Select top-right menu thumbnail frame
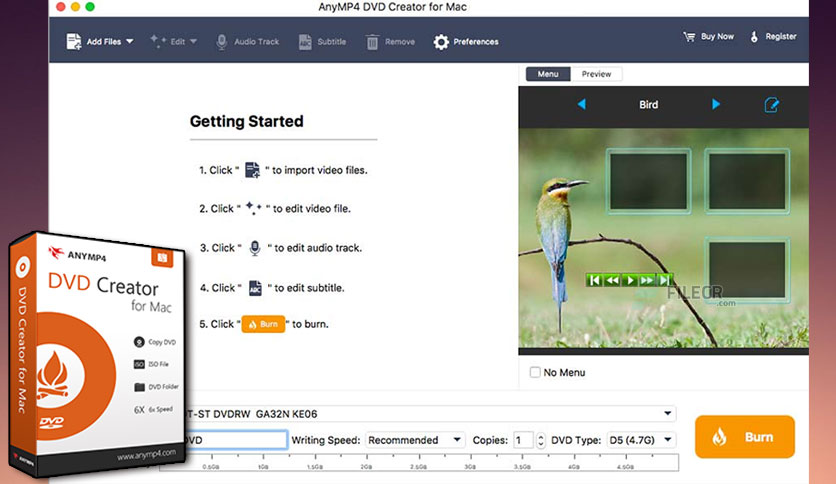This screenshot has width=836, height=484. [x=747, y=181]
